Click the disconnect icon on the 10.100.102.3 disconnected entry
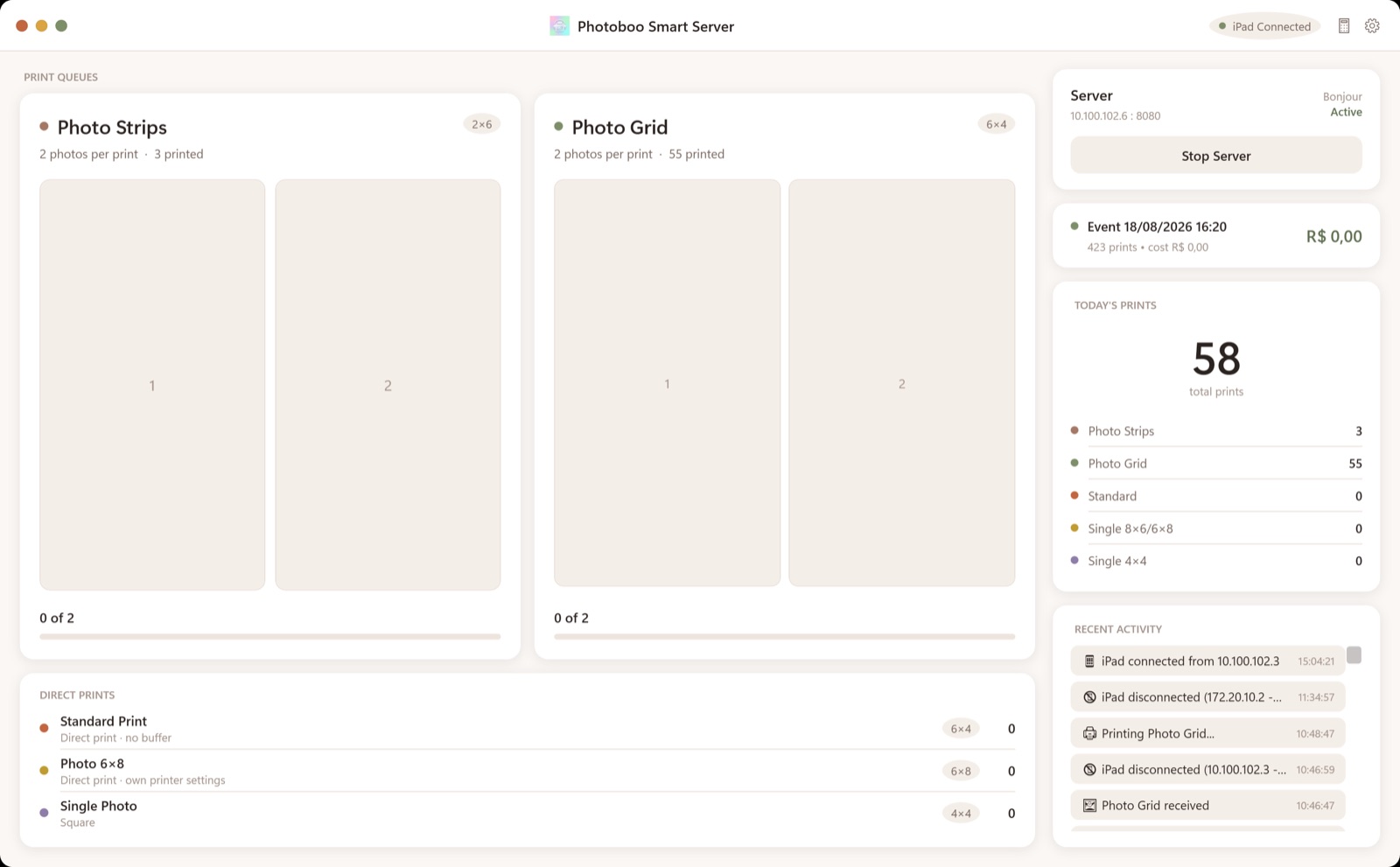This screenshot has width=1400, height=867. 1089,770
